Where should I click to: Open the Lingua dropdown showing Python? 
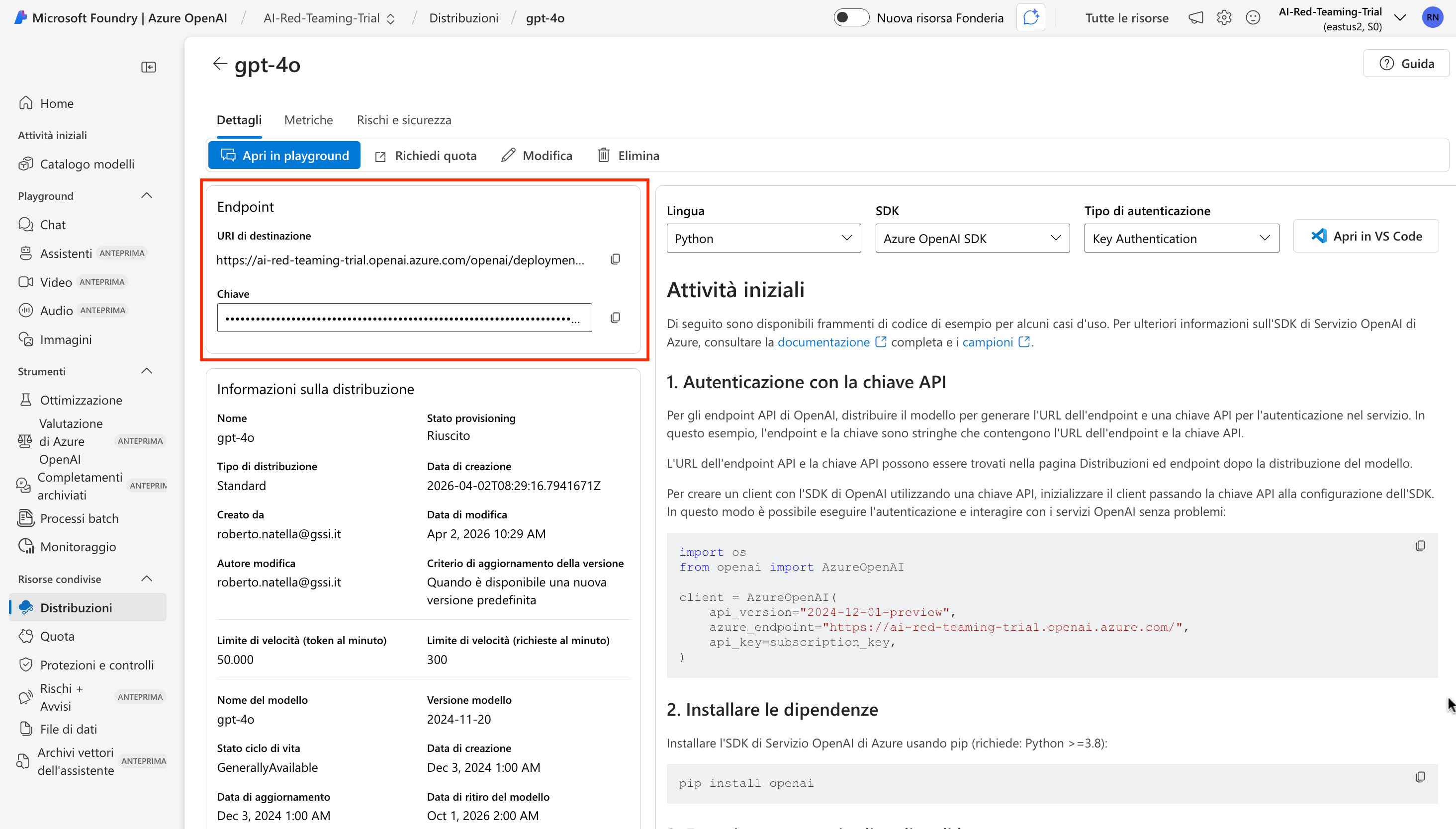(x=763, y=239)
